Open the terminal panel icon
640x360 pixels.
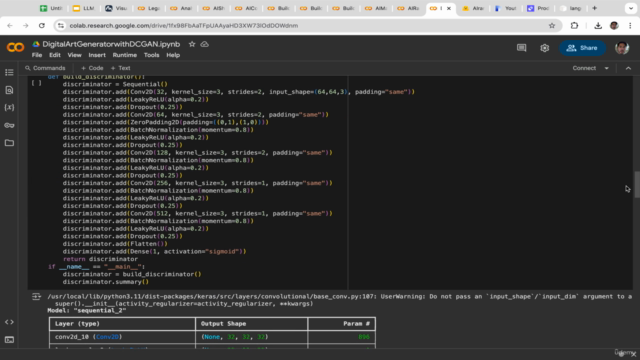[x=9, y=340]
